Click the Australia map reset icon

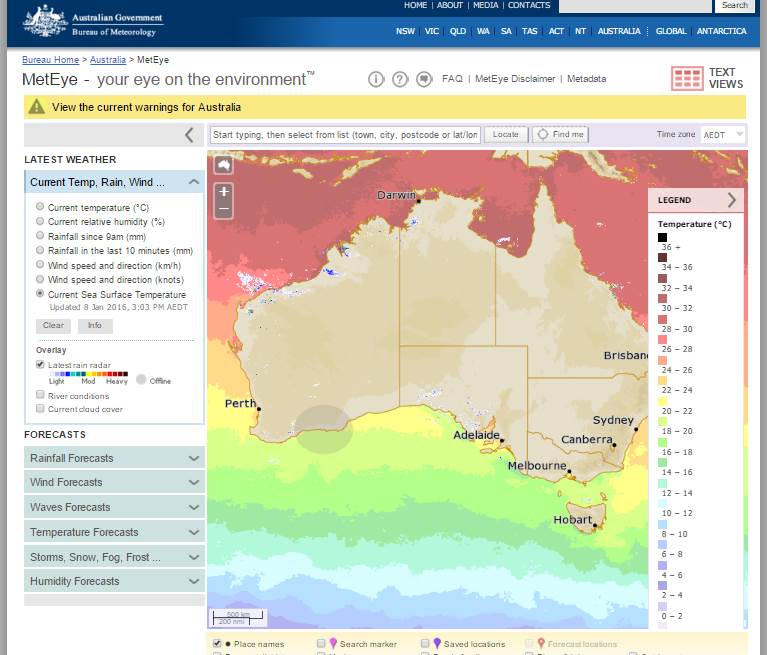pyautogui.click(x=224, y=165)
